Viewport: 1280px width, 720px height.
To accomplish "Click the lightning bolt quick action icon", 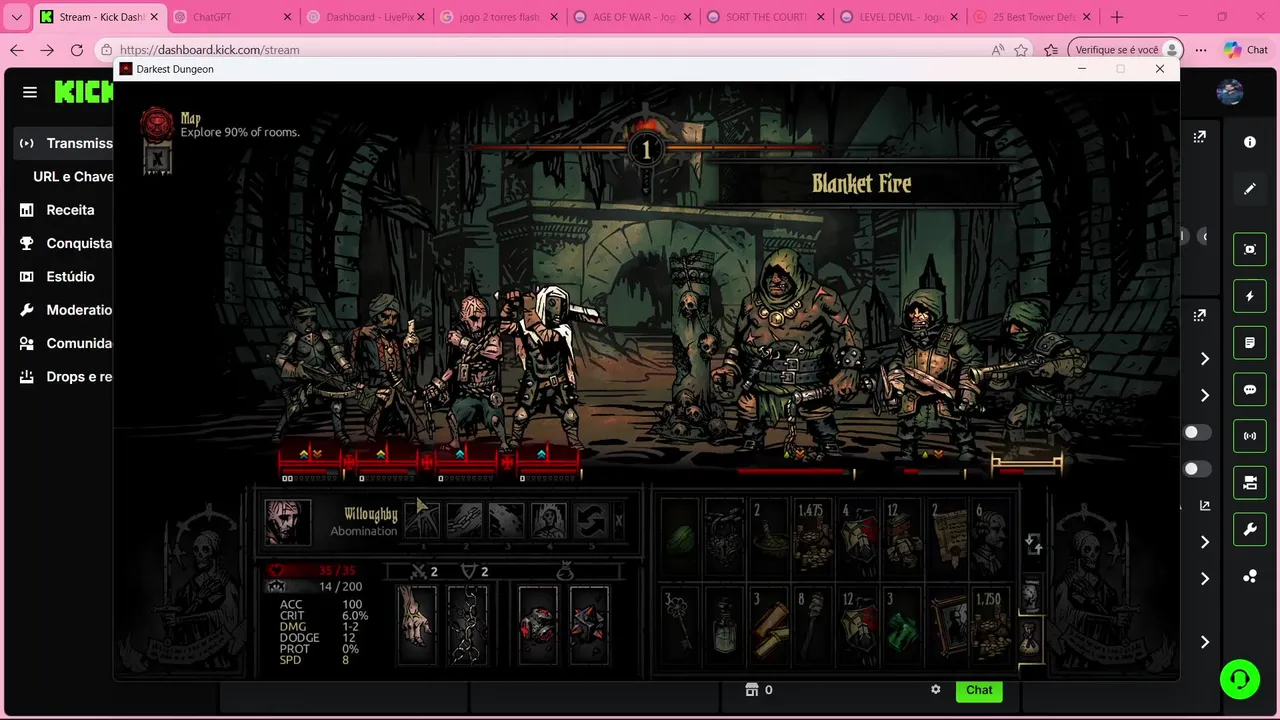I will [x=1249, y=296].
